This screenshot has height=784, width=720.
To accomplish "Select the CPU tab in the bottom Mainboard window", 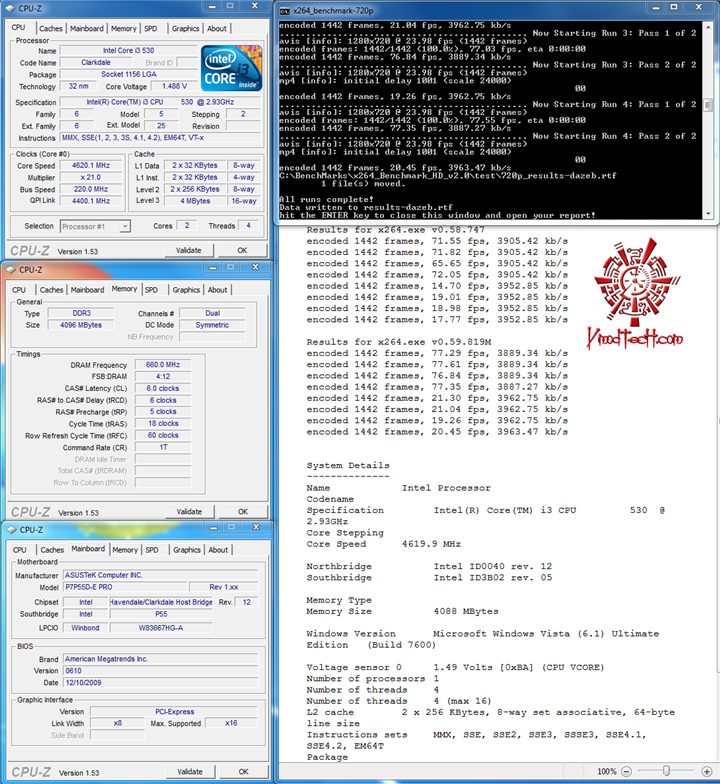I will 20,550.
